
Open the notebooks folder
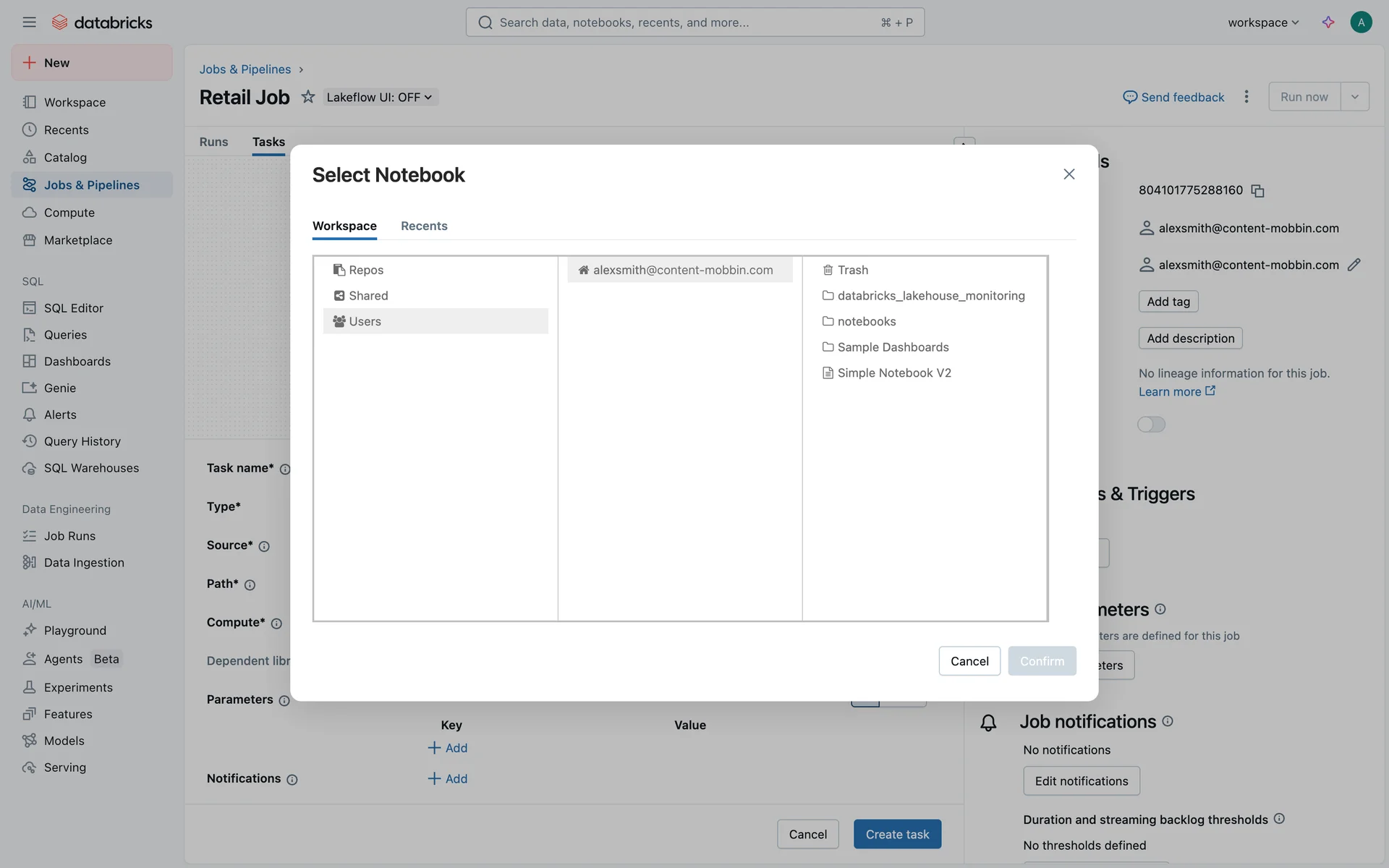[866, 321]
